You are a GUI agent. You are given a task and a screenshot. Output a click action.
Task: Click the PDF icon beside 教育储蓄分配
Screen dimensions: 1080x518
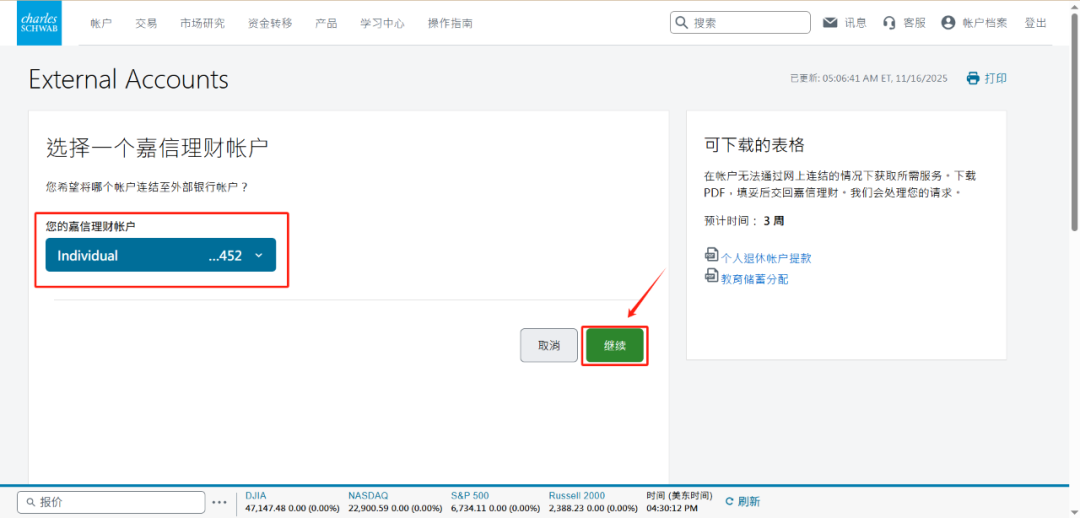pyautogui.click(x=712, y=276)
